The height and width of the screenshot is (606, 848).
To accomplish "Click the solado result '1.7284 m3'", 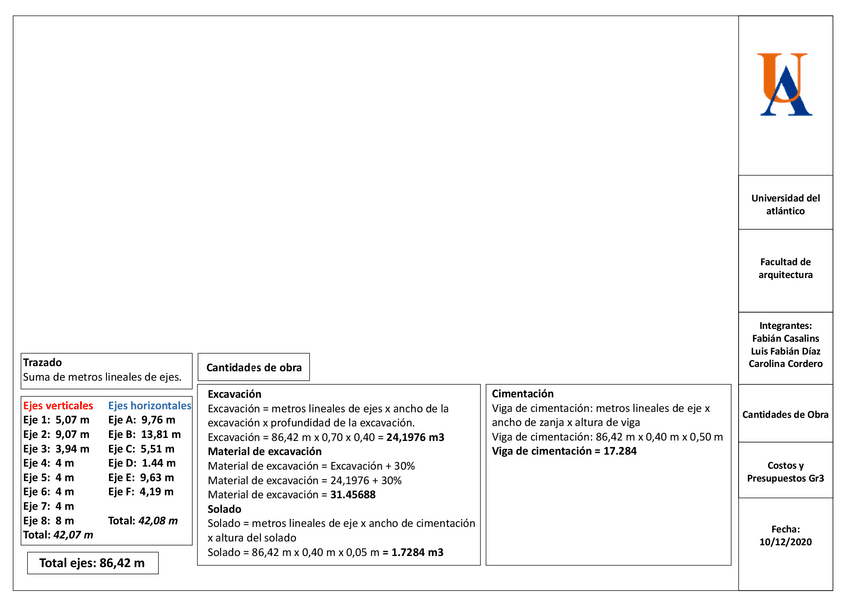I will [417, 552].
